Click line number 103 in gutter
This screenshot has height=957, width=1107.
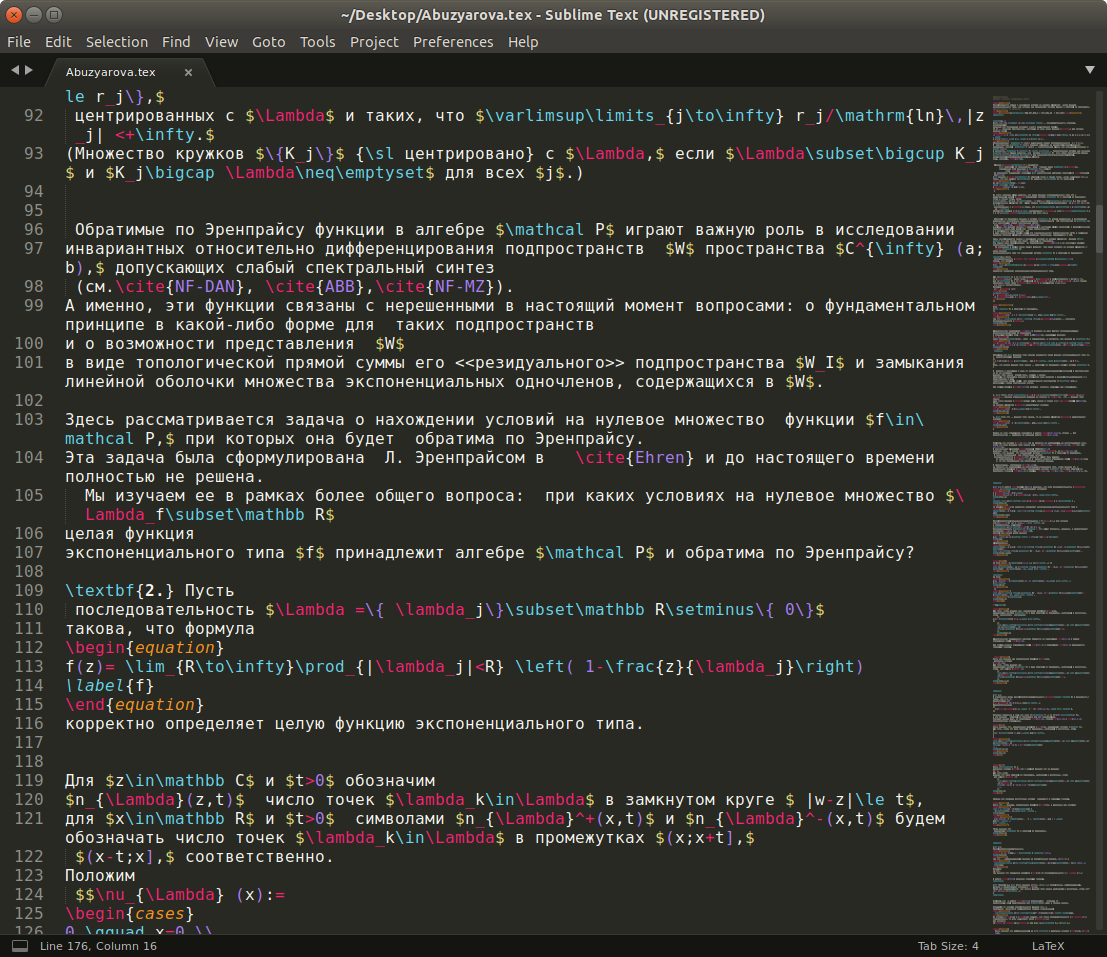[x=29, y=419]
